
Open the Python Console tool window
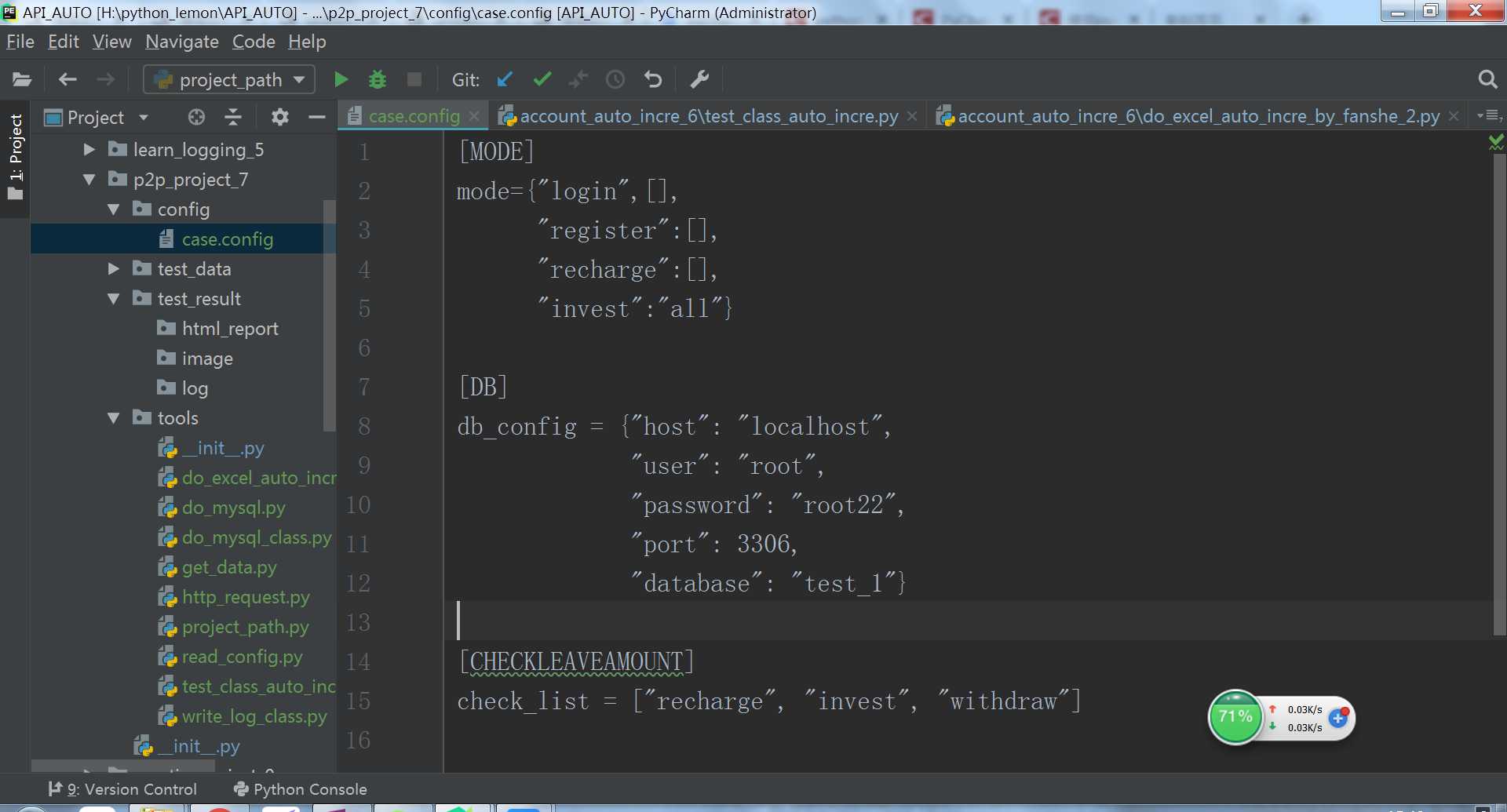301,789
